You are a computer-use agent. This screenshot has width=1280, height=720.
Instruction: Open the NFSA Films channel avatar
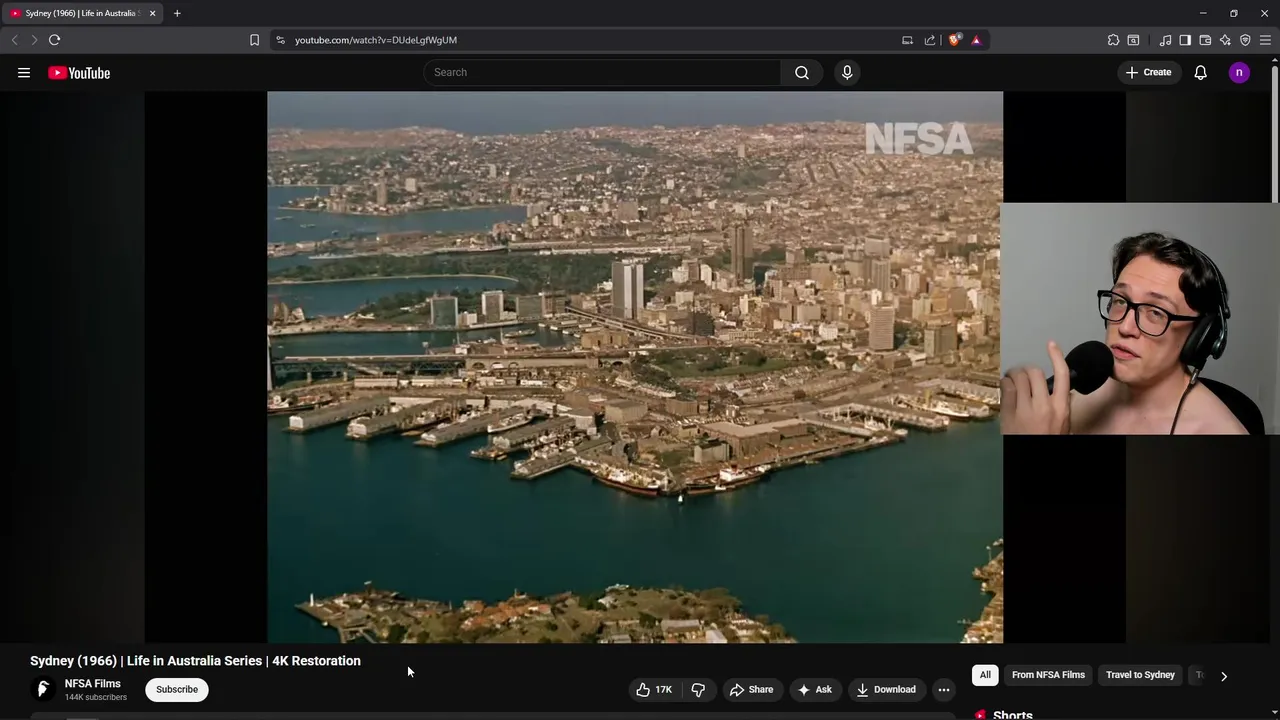pyautogui.click(x=43, y=689)
